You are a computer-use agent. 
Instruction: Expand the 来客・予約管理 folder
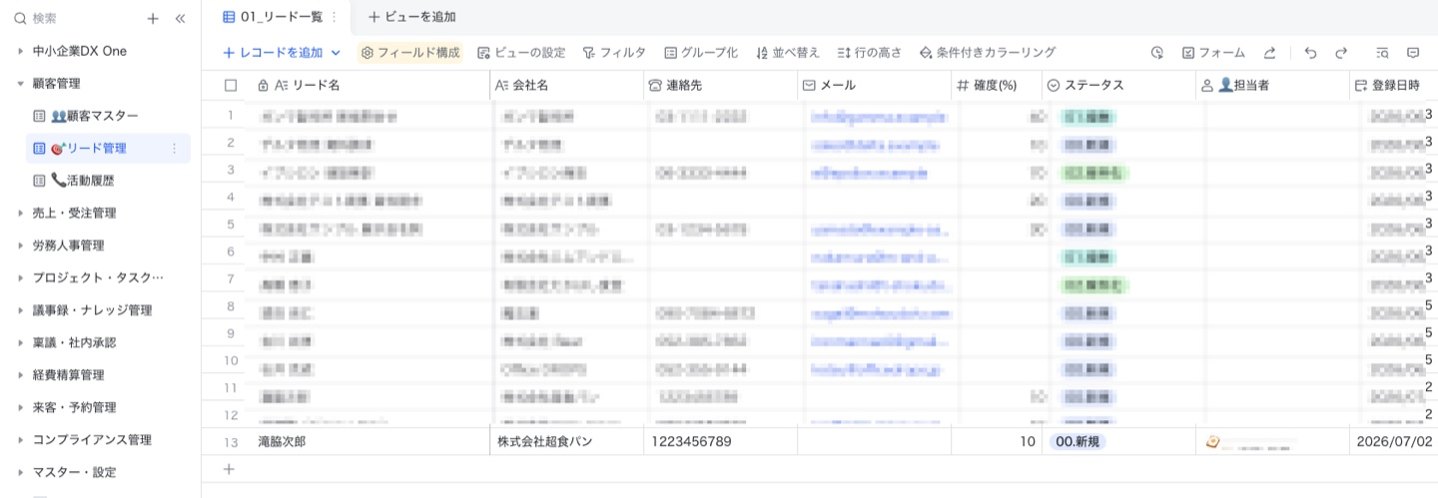[x=20, y=407]
